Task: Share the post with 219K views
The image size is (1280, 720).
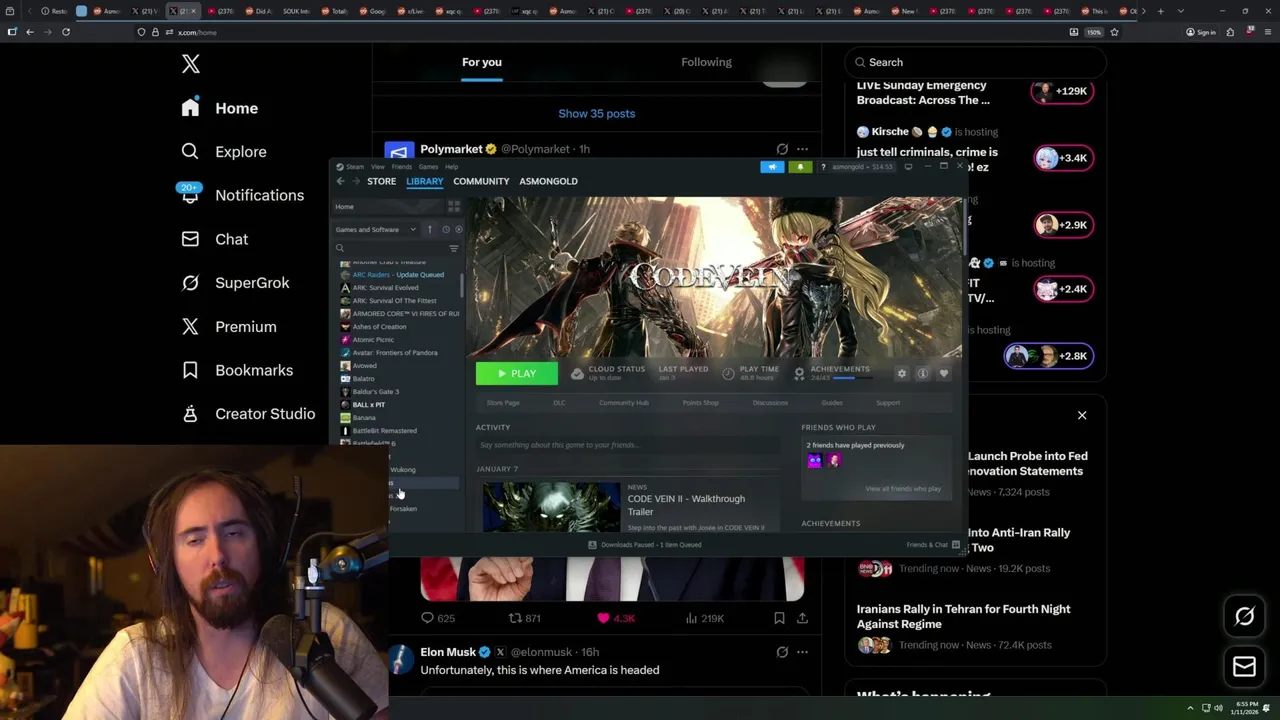Action: click(802, 618)
